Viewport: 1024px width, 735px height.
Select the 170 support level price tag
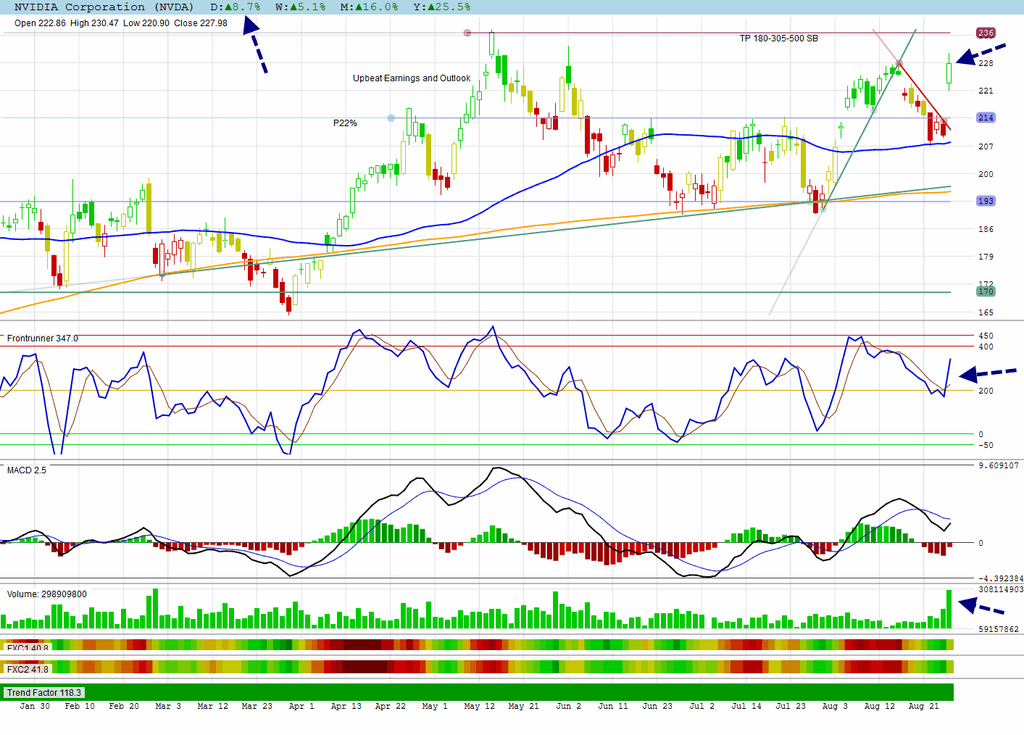(985, 291)
